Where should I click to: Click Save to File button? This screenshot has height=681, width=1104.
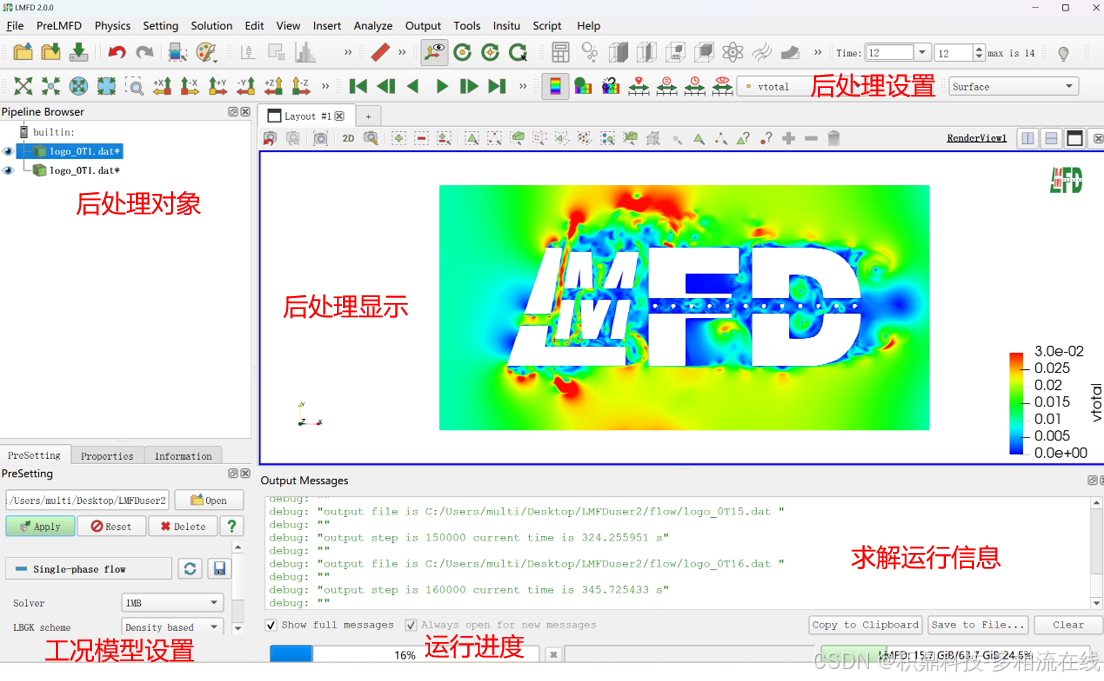coord(977,625)
